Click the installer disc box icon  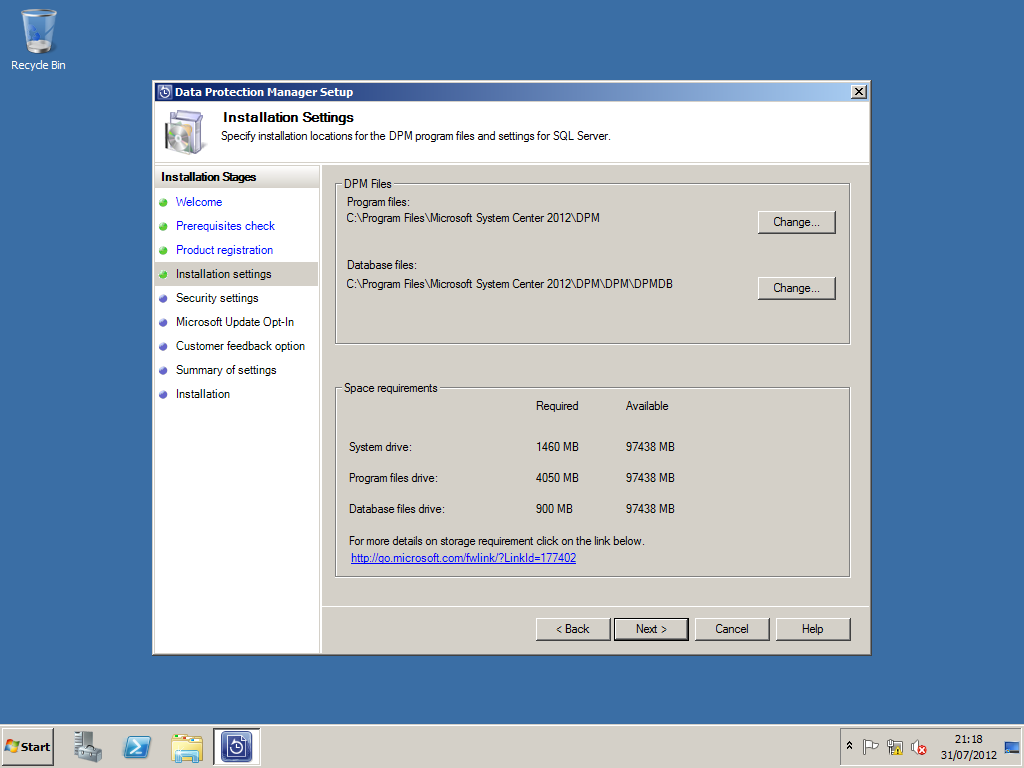(x=184, y=132)
